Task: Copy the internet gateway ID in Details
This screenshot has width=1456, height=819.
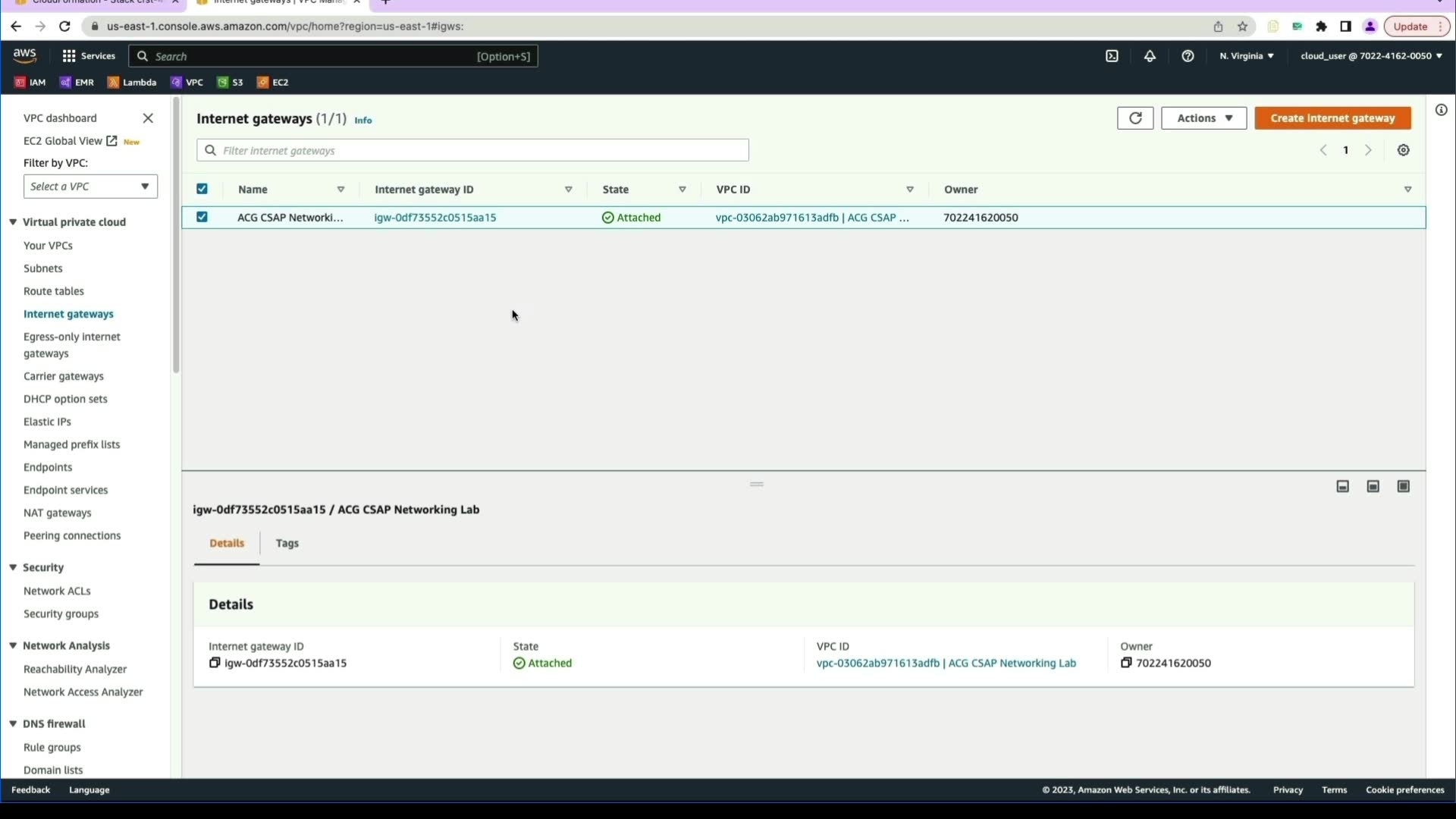Action: pyautogui.click(x=215, y=663)
